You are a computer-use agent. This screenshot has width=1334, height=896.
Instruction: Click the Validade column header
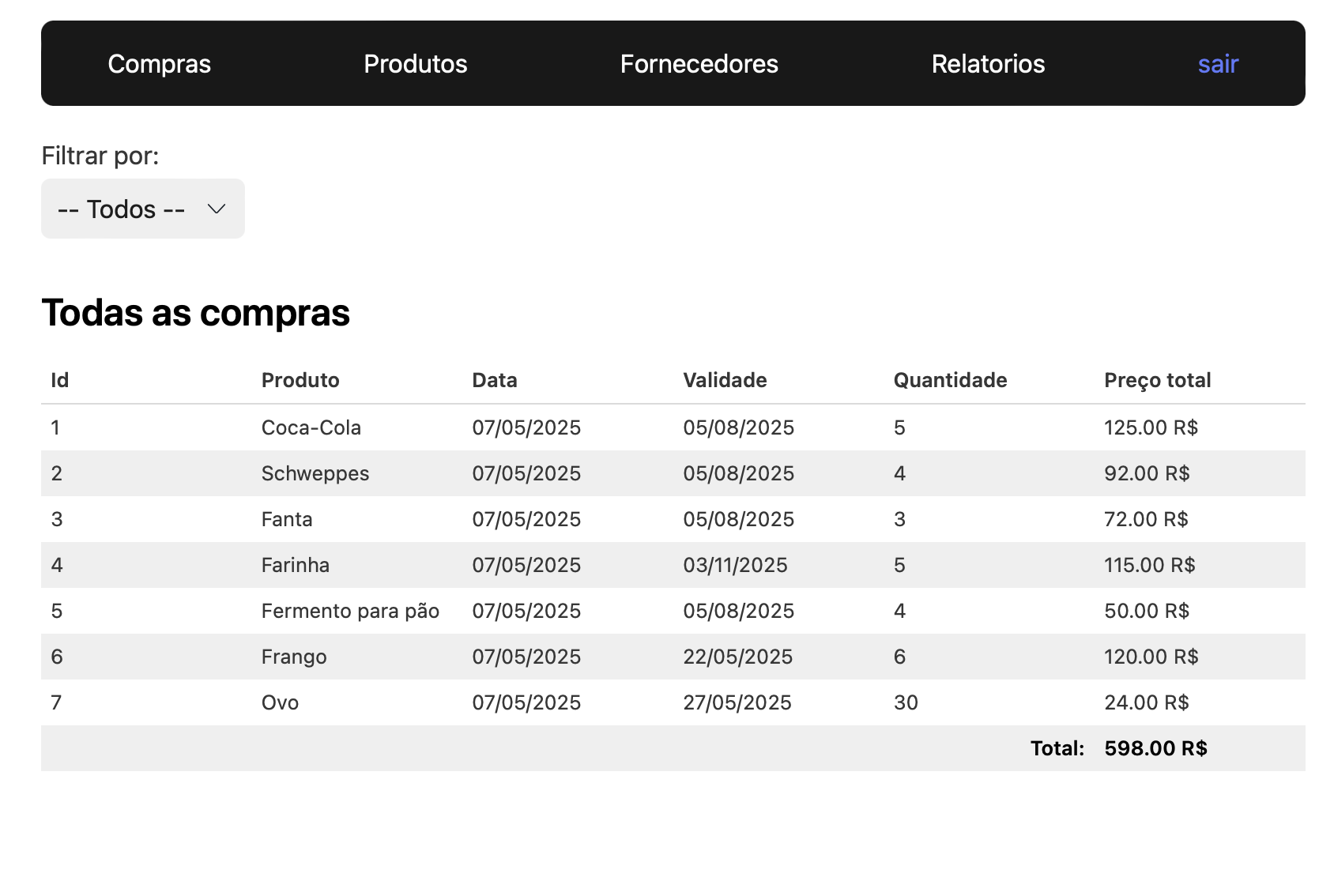click(725, 380)
